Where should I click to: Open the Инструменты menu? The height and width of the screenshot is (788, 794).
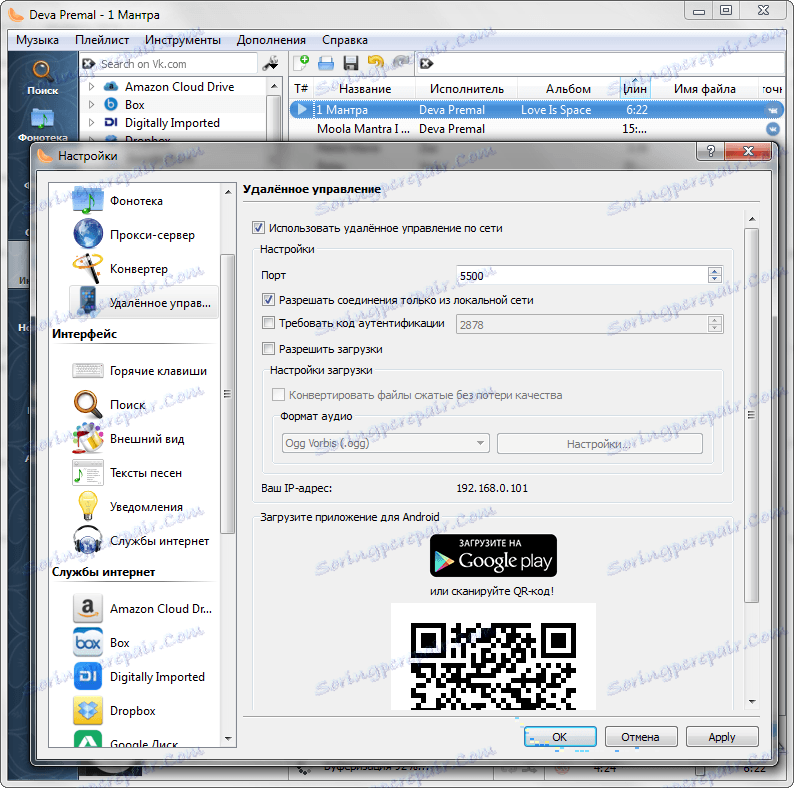pos(183,40)
